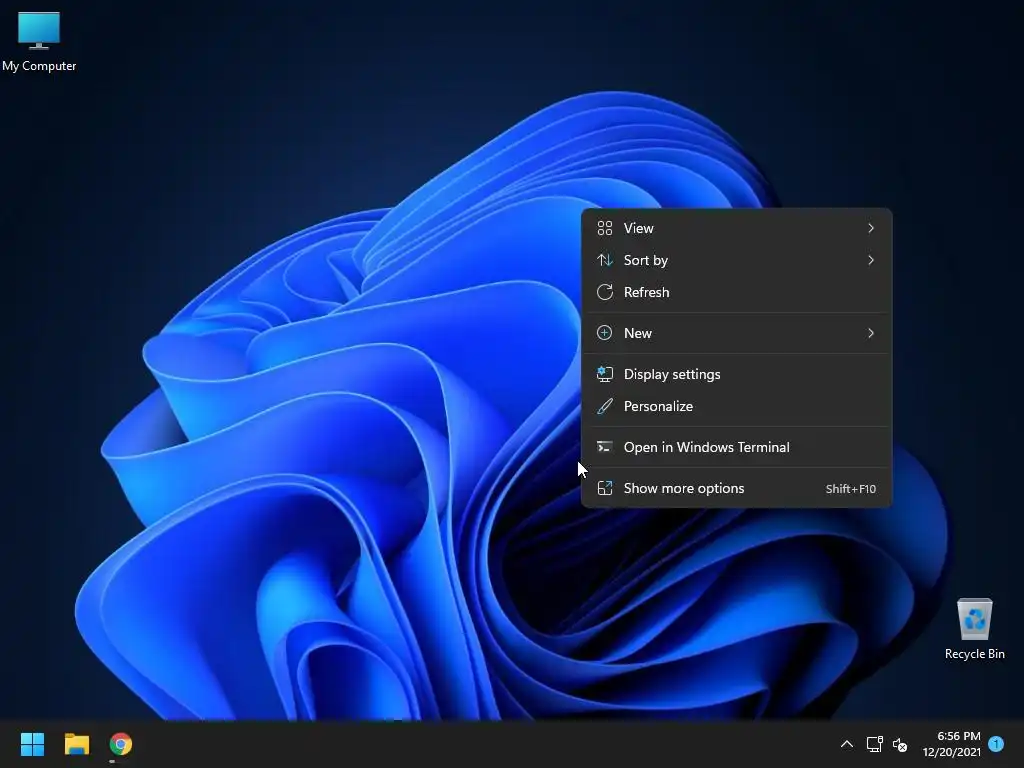The height and width of the screenshot is (768, 1024).
Task: Click the New plus icon
Action: pyautogui.click(x=605, y=333)
